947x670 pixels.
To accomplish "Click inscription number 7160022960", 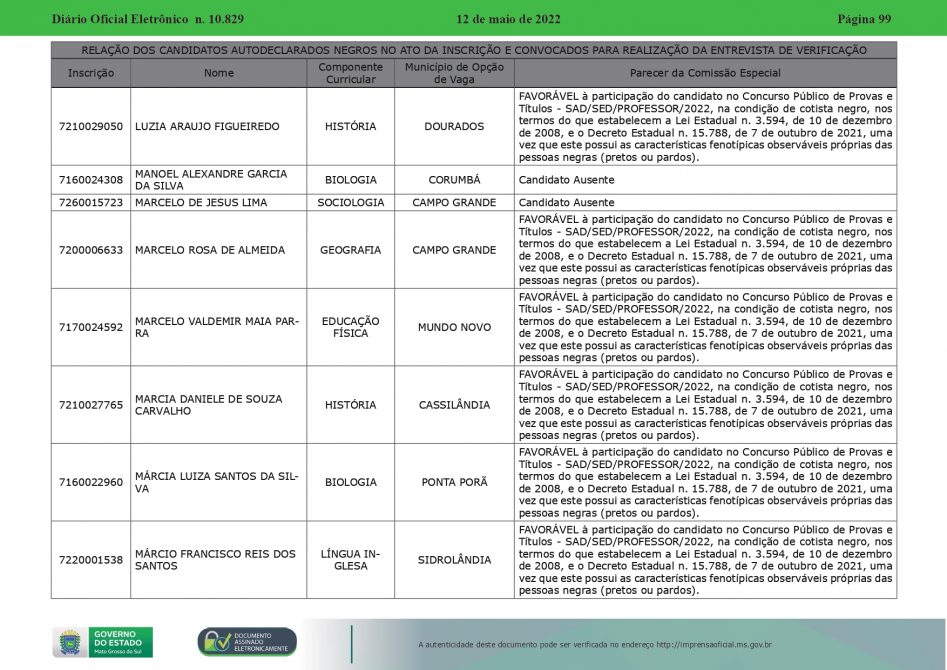I will 91,482.
